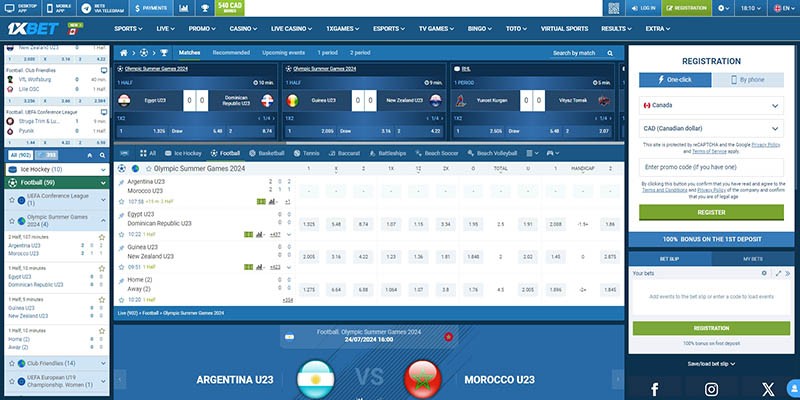Screen dimensions: 800x400
Task: Open the gamepad esports filter icon
Action: 553,153
